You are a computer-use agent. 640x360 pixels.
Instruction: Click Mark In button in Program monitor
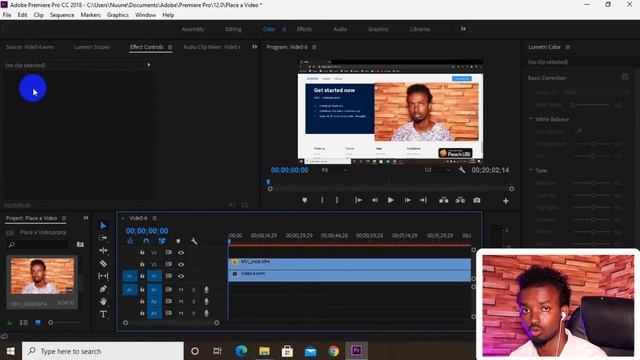322,200
